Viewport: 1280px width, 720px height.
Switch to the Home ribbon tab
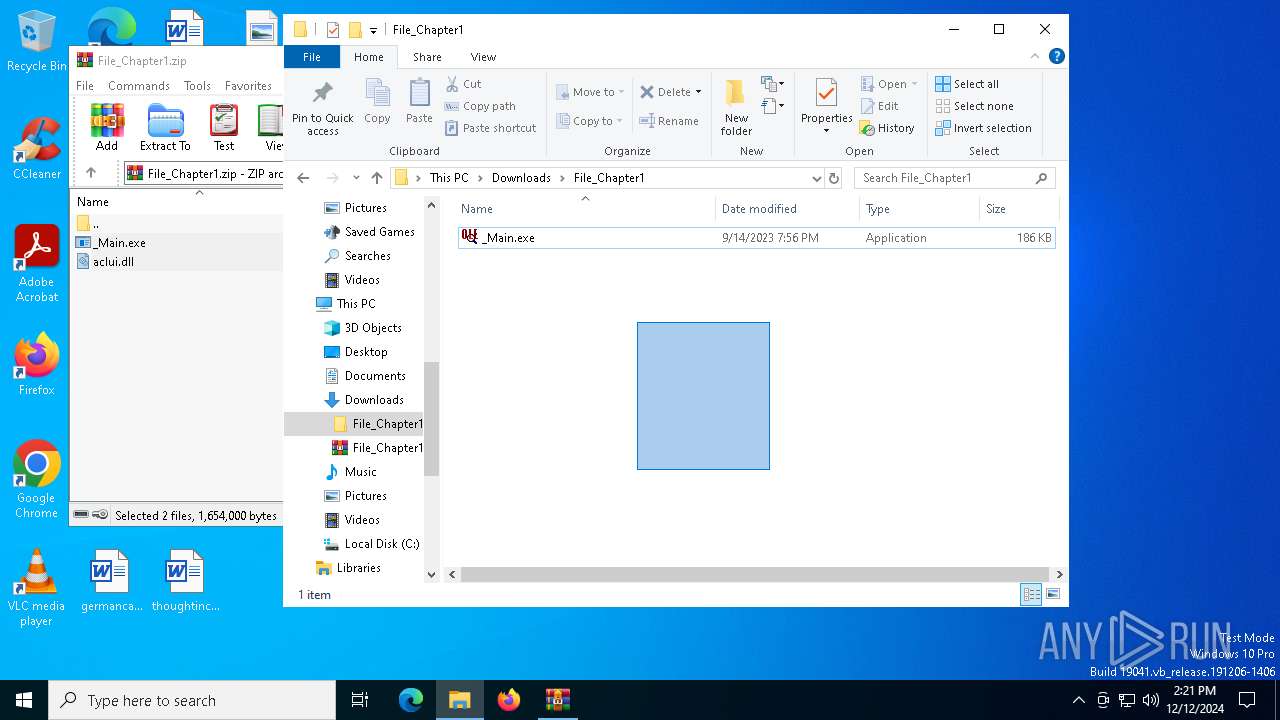368,57
